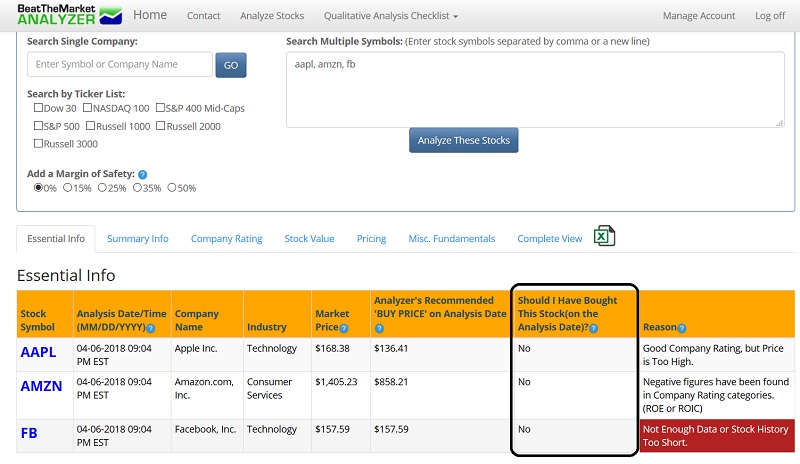Viewport: 800px width, 464px height.
Task: Open the AAPL stock symbol link
Action: coord(38,352)
